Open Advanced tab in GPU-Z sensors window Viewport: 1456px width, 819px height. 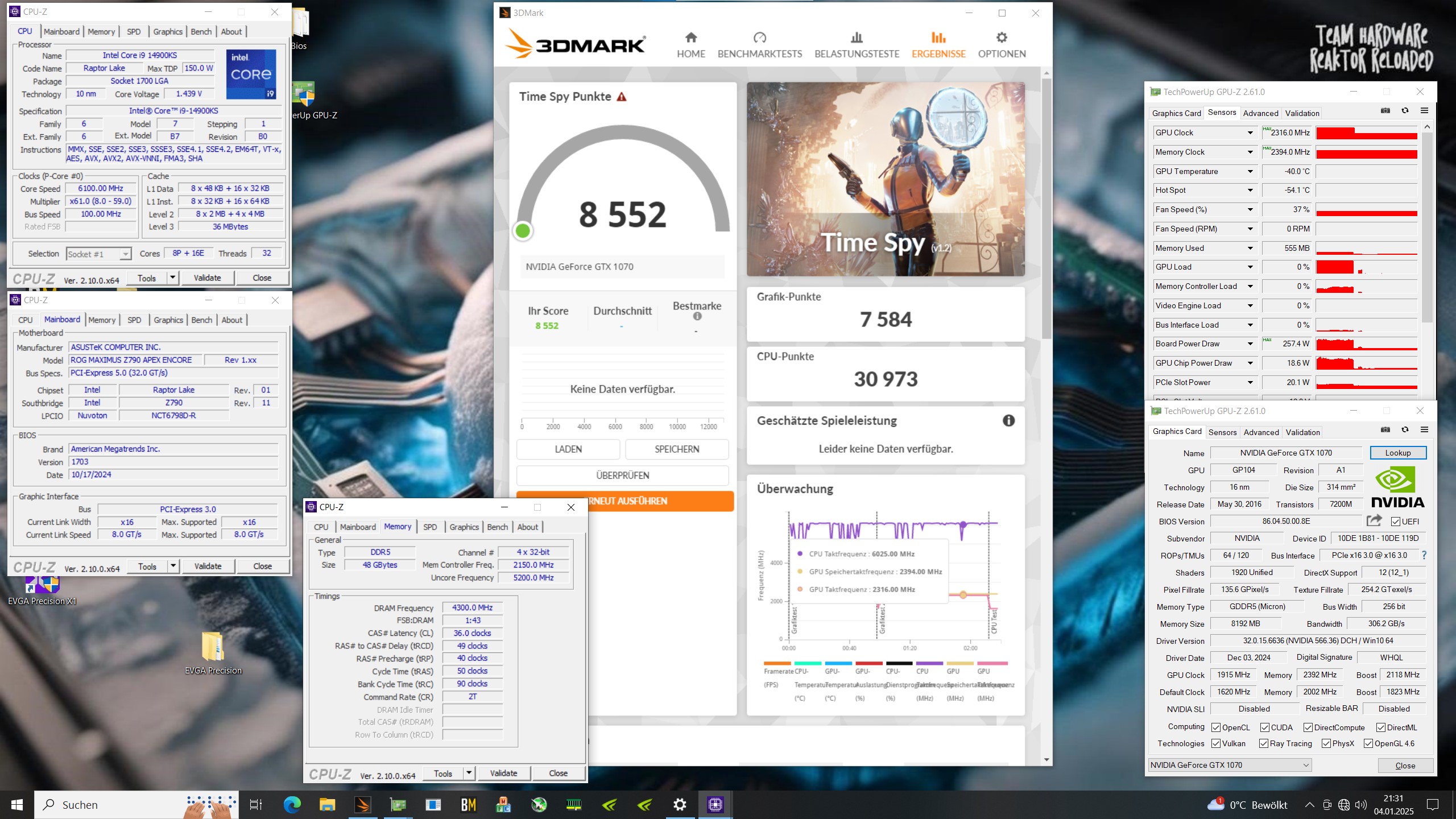click(x=1260, y=113)
